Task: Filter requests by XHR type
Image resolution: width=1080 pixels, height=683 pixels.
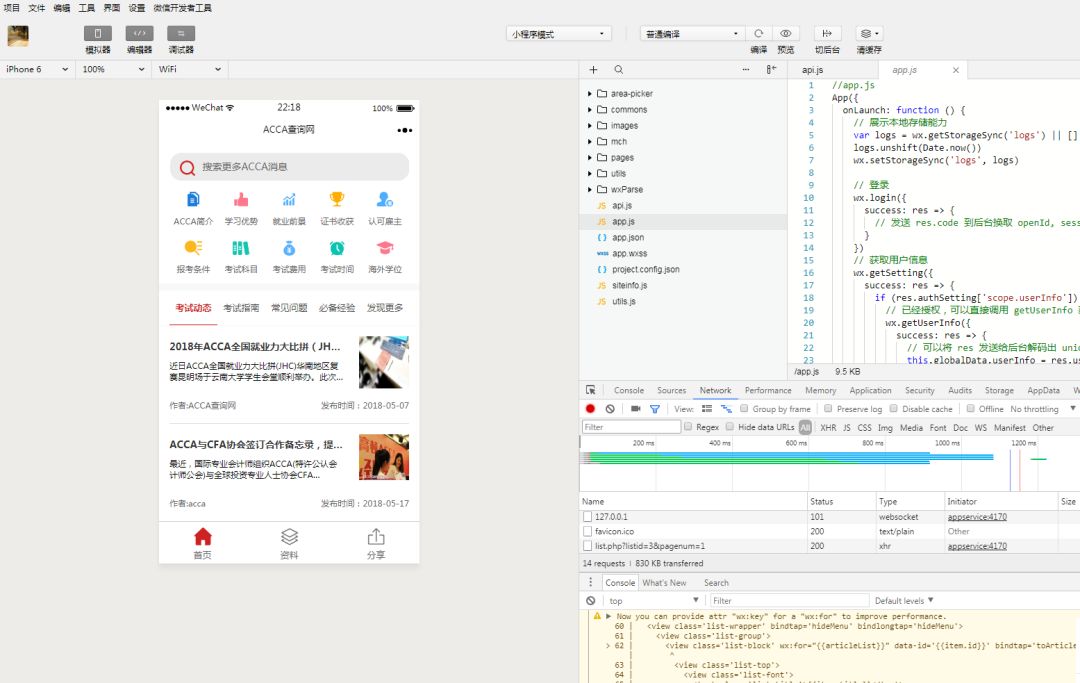Action: (x=828, y=428)
